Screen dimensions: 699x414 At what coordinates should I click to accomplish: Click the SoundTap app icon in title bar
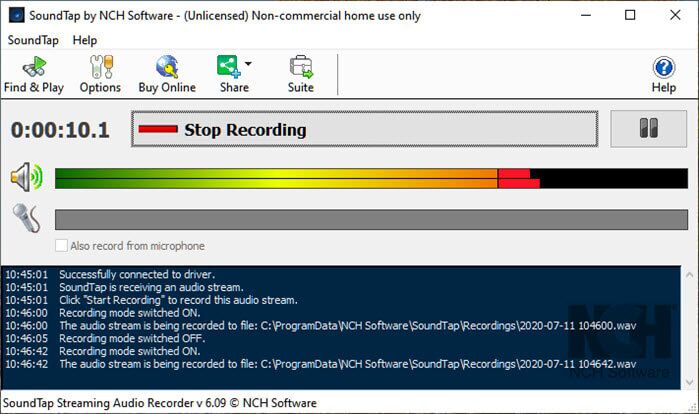pos(15,15)
